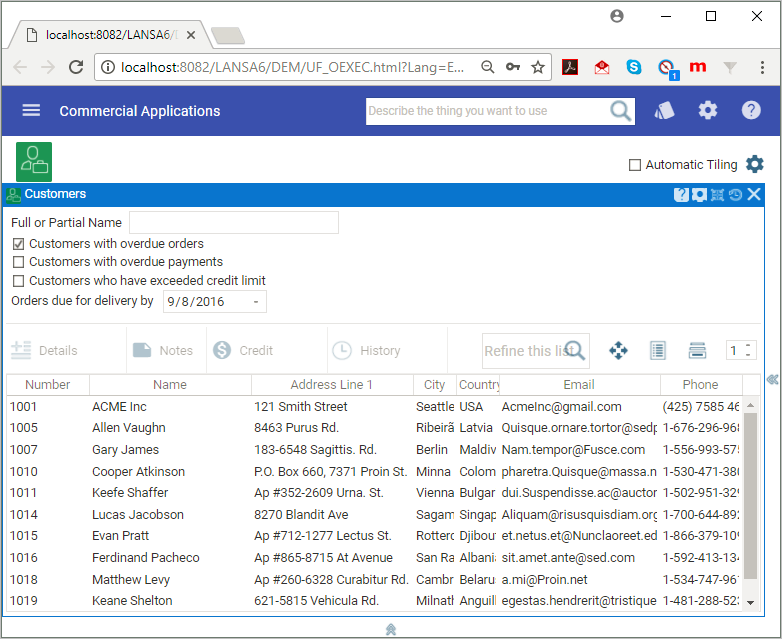Open the tiling settings gear icon
782x639 pixels.
[x=755, y=164]
